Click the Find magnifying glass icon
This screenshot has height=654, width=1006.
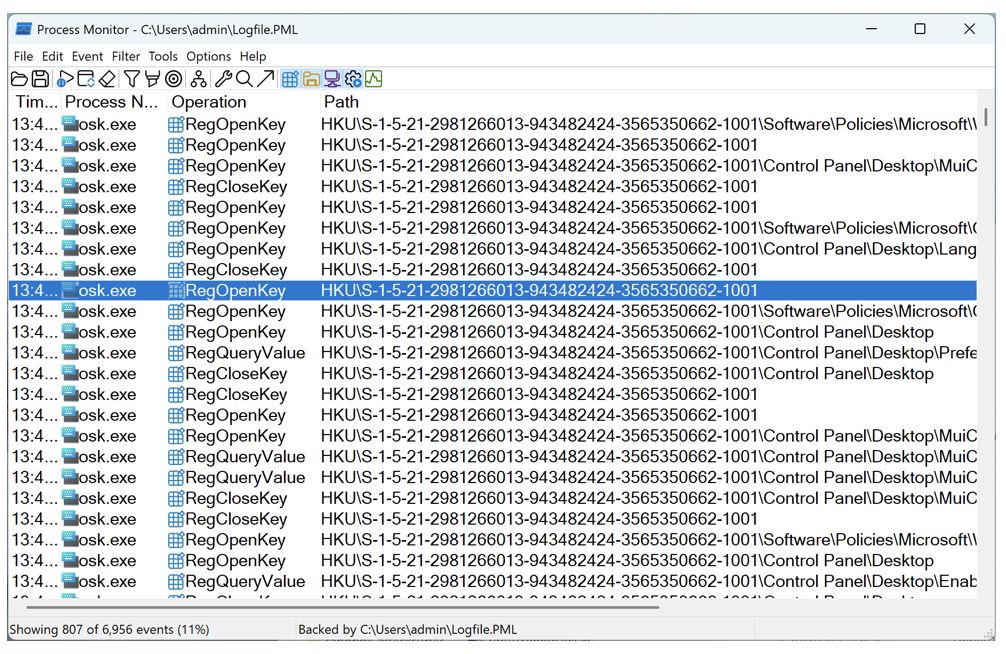(244, 79)
